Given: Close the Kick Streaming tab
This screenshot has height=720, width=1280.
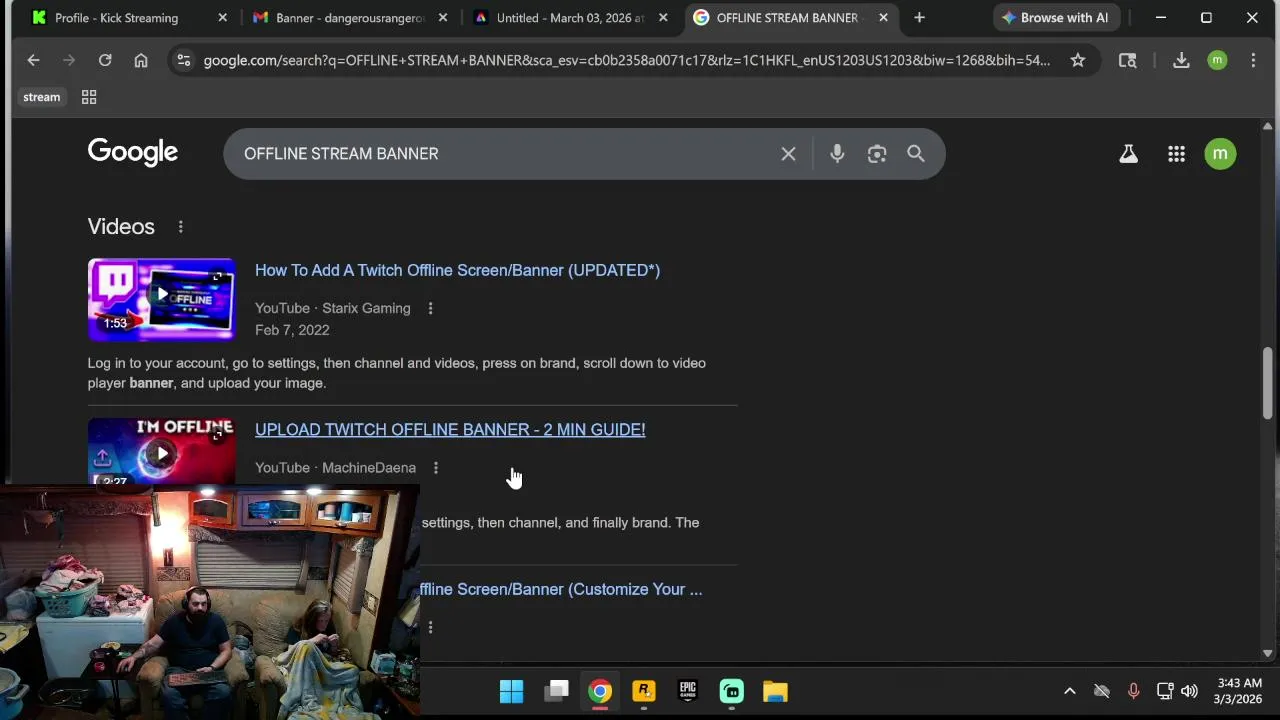Looking at the screenshot, I should [222, 18].
